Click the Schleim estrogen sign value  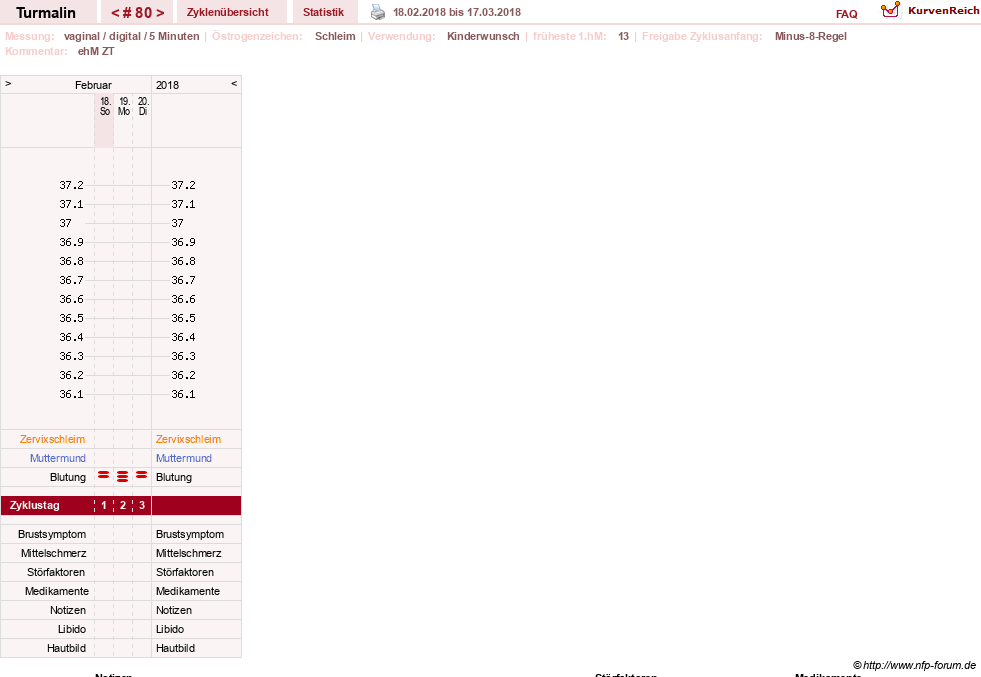(x=335, y=36)
